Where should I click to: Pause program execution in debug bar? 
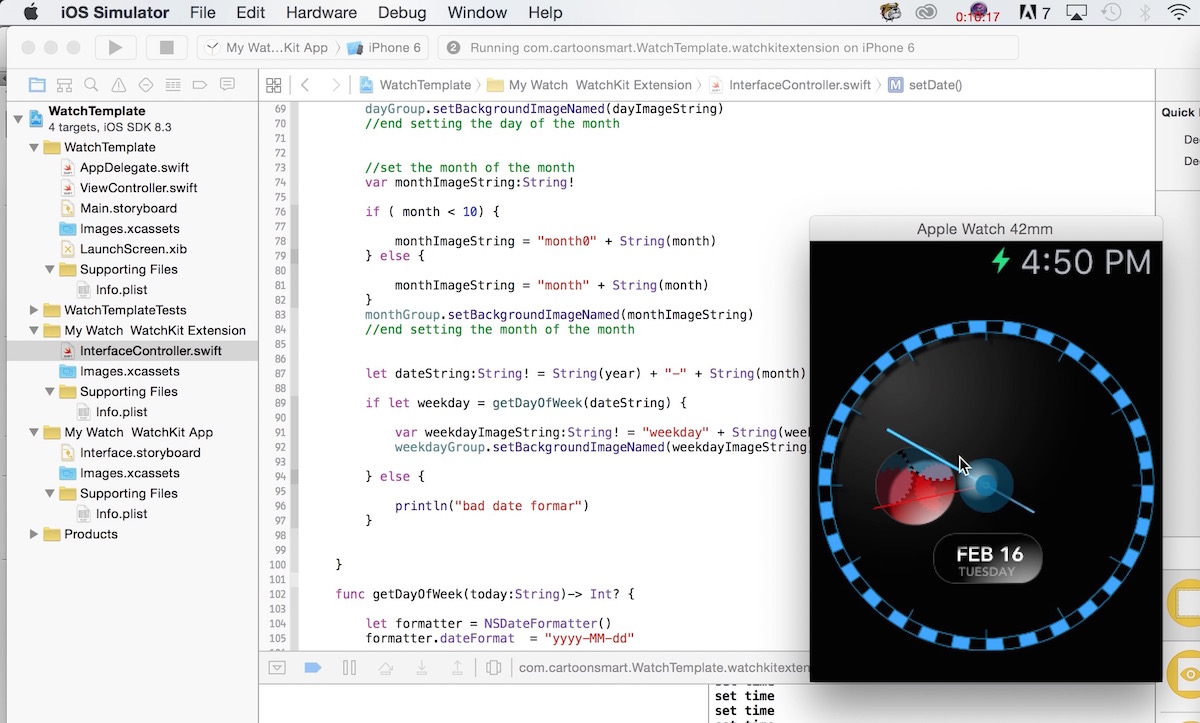point(349,667)
